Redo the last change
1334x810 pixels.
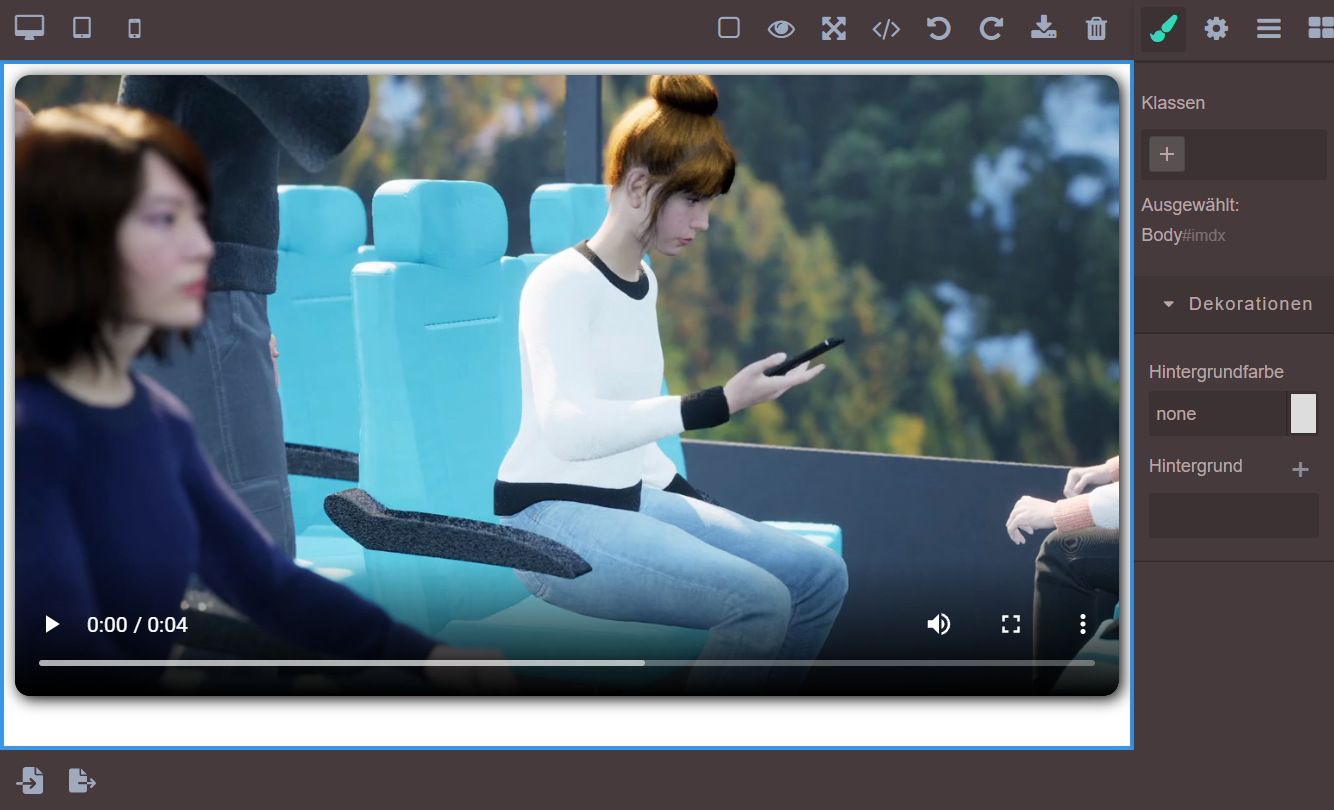coord(991,28)
